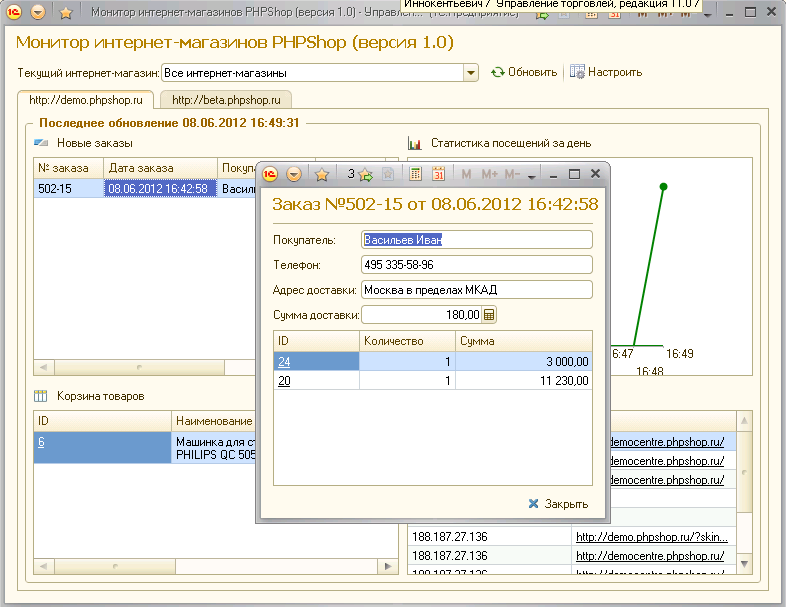This screenshot has width=786, height=607.
Task: Open order dialog orange menu dropdown button
Action: pyautogui.click(x=294, y=174)
